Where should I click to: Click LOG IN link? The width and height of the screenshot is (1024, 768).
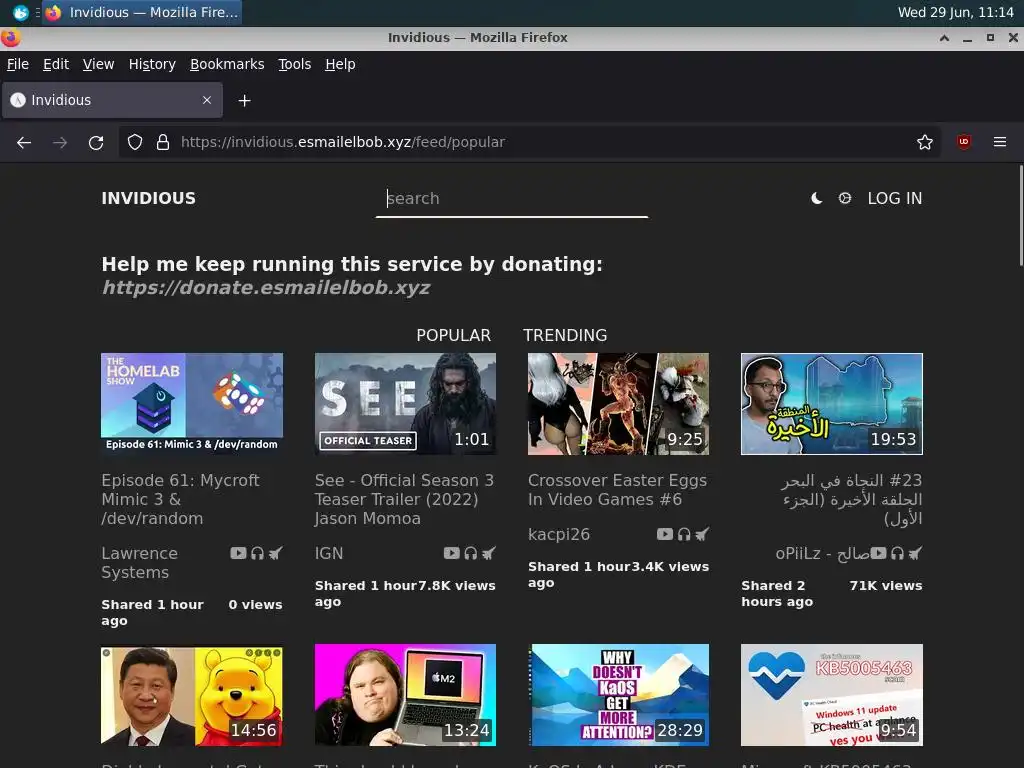tap(894, 199)
